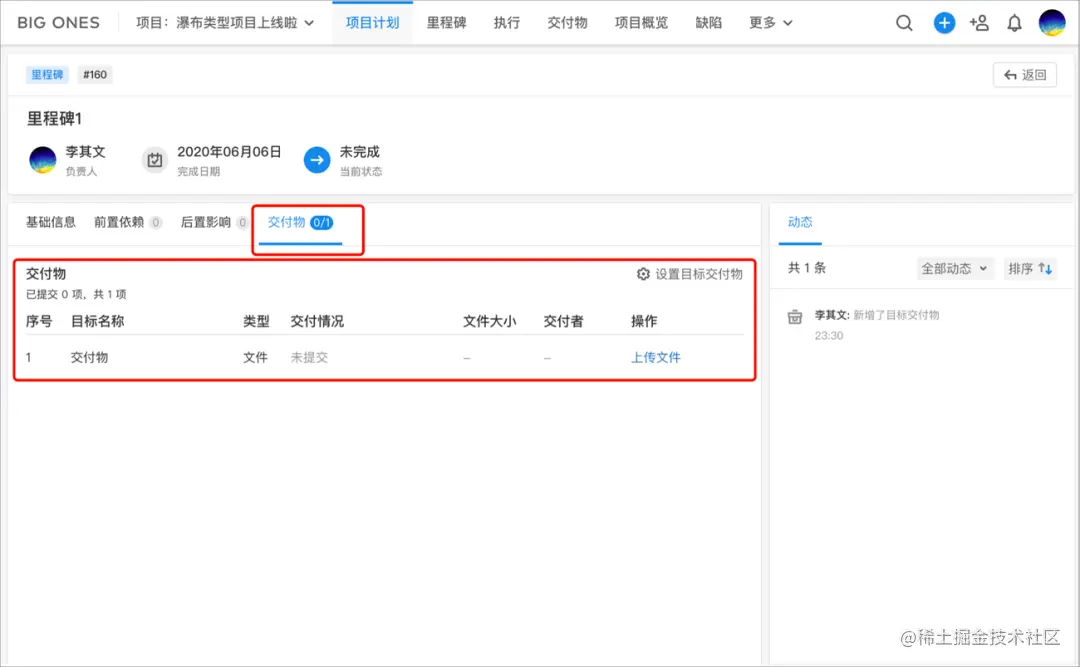Click the activity entry 新增了目标交付物
The height and width of the screenshot is (667, 1080).
pos(896,315)
